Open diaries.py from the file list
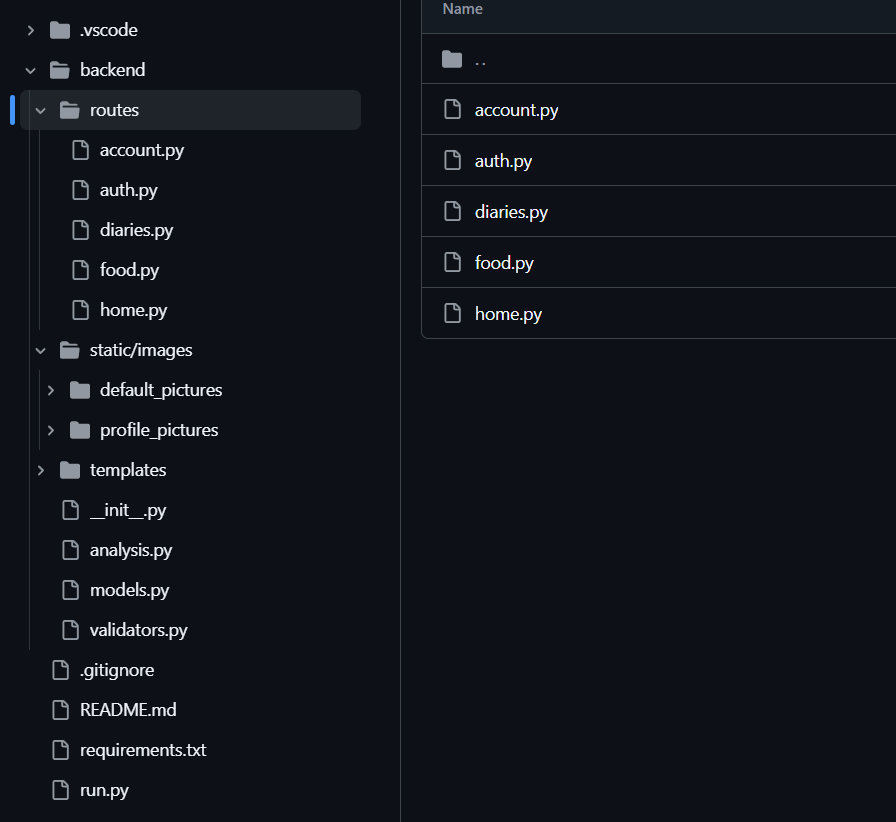Screen dimensions: 896x822 (x=511, y=211)
